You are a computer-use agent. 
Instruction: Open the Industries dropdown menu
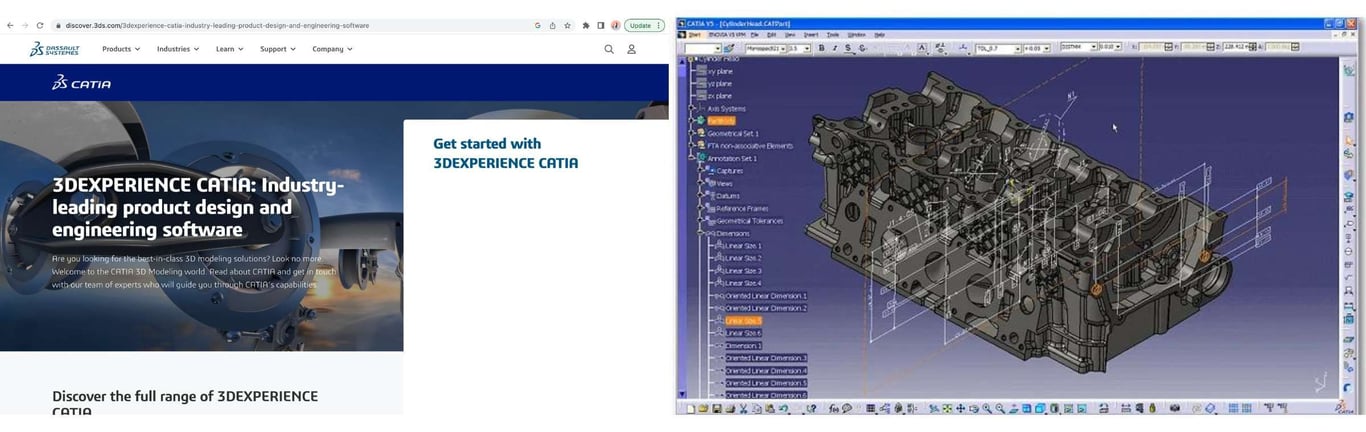[177, 49]
